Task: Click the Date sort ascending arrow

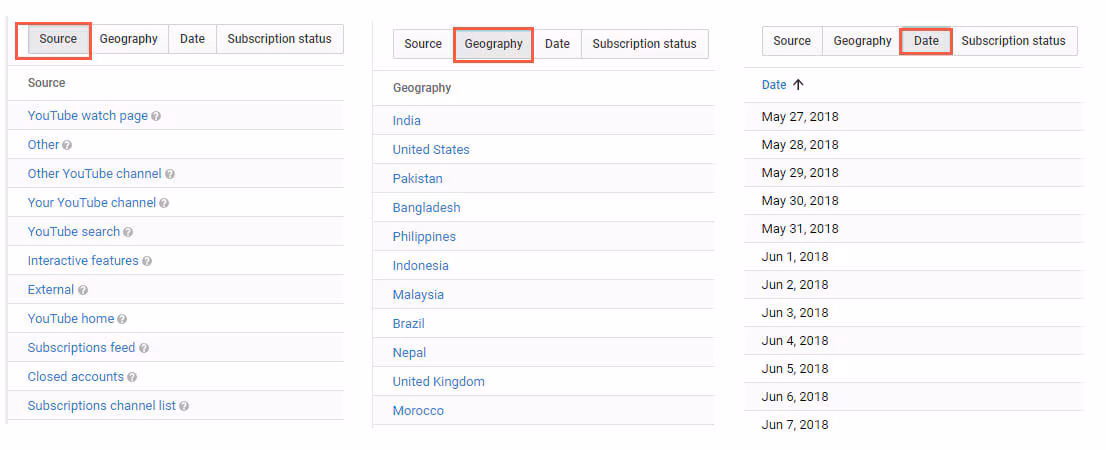Action: (798, 85)
